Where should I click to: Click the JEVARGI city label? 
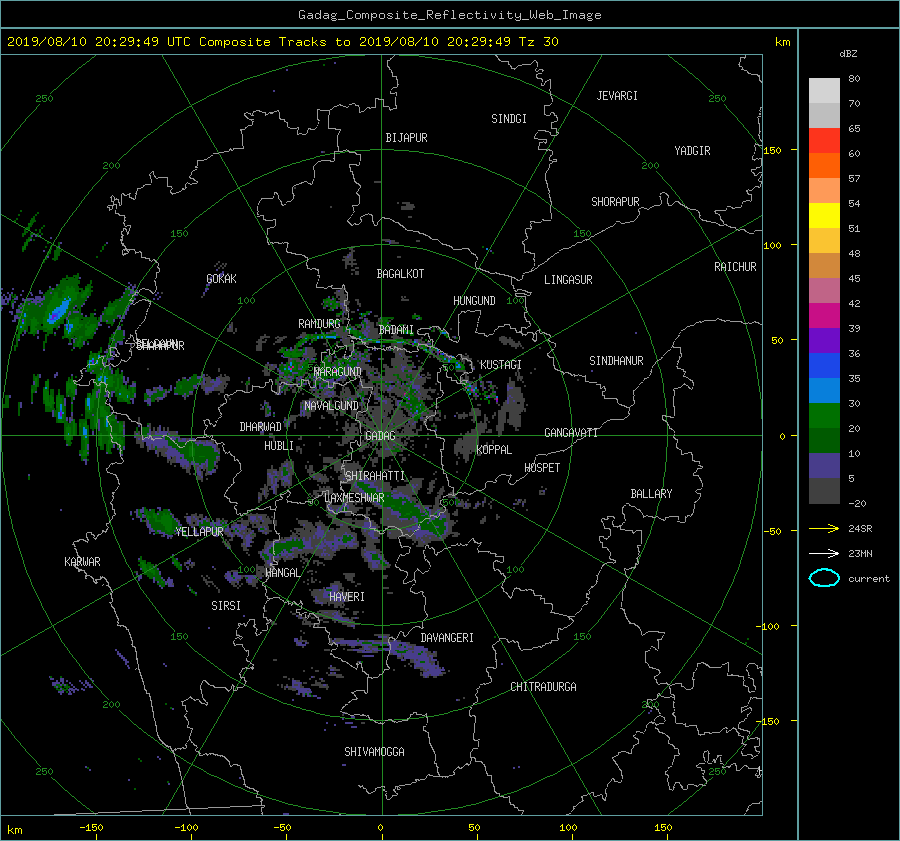[x=617, y=96]
